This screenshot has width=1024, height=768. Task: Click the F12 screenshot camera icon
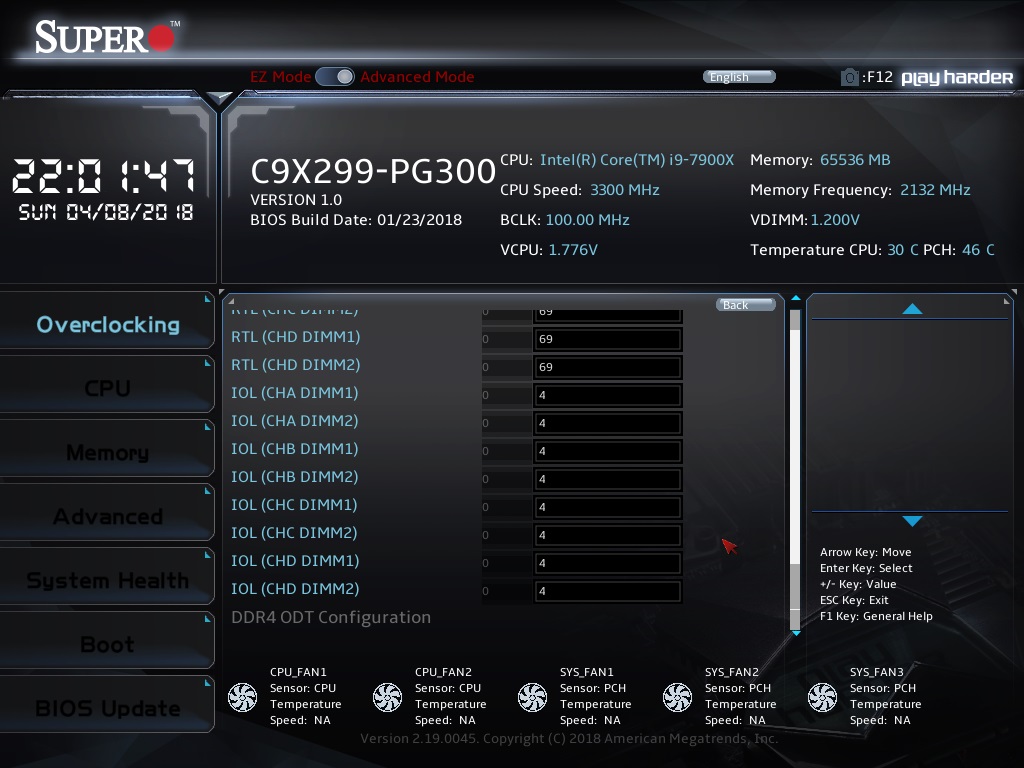(x=849, y=77)
